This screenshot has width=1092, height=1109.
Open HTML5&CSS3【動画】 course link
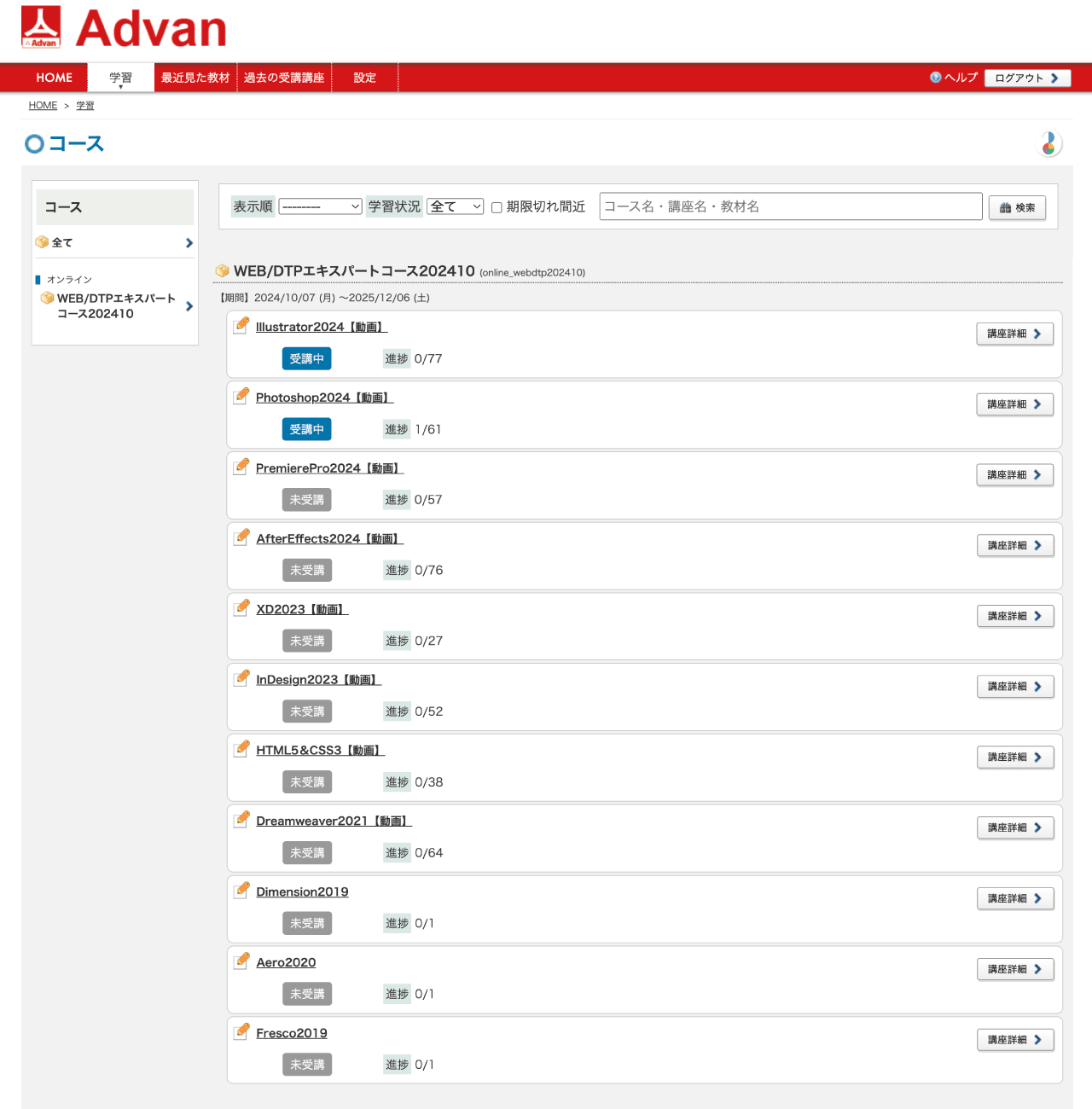(320, 751)
